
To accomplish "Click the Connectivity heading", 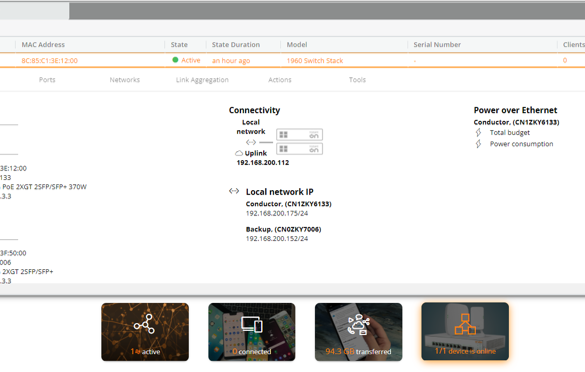I will 254,110.
